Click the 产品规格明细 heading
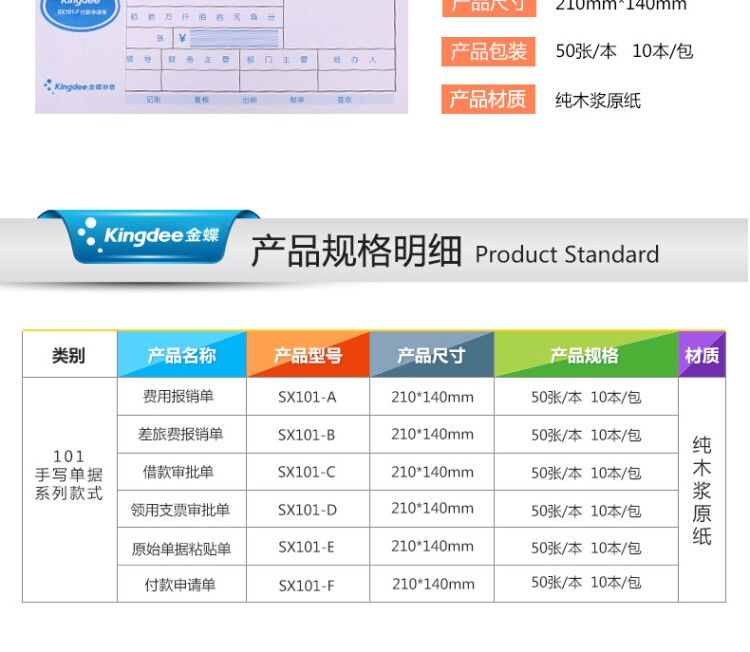This screenshot has height=652, width=750. click(356, 252)
